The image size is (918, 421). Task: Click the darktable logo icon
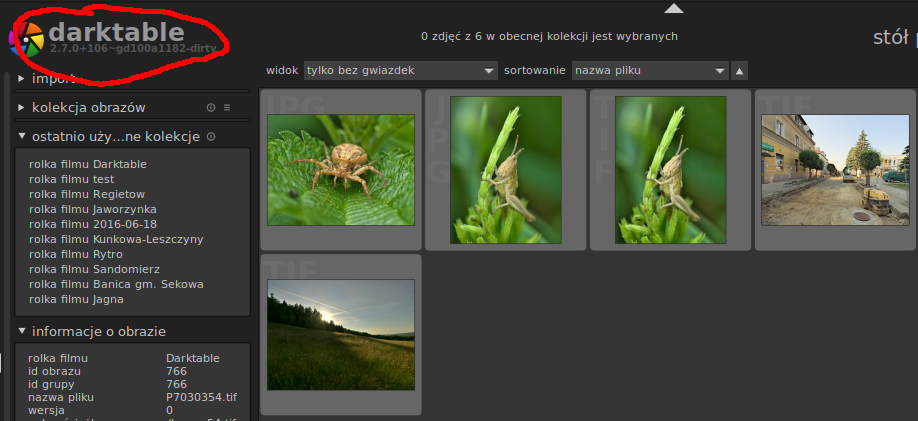[x=27, y=39]
